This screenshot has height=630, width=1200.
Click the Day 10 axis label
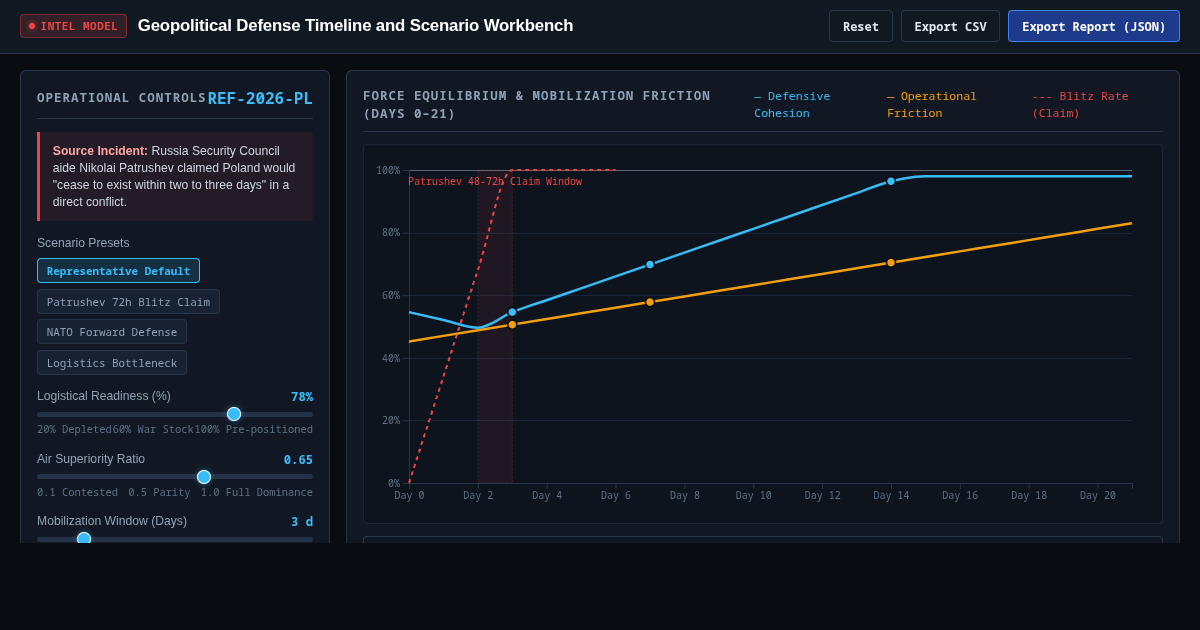coord(753,496)
